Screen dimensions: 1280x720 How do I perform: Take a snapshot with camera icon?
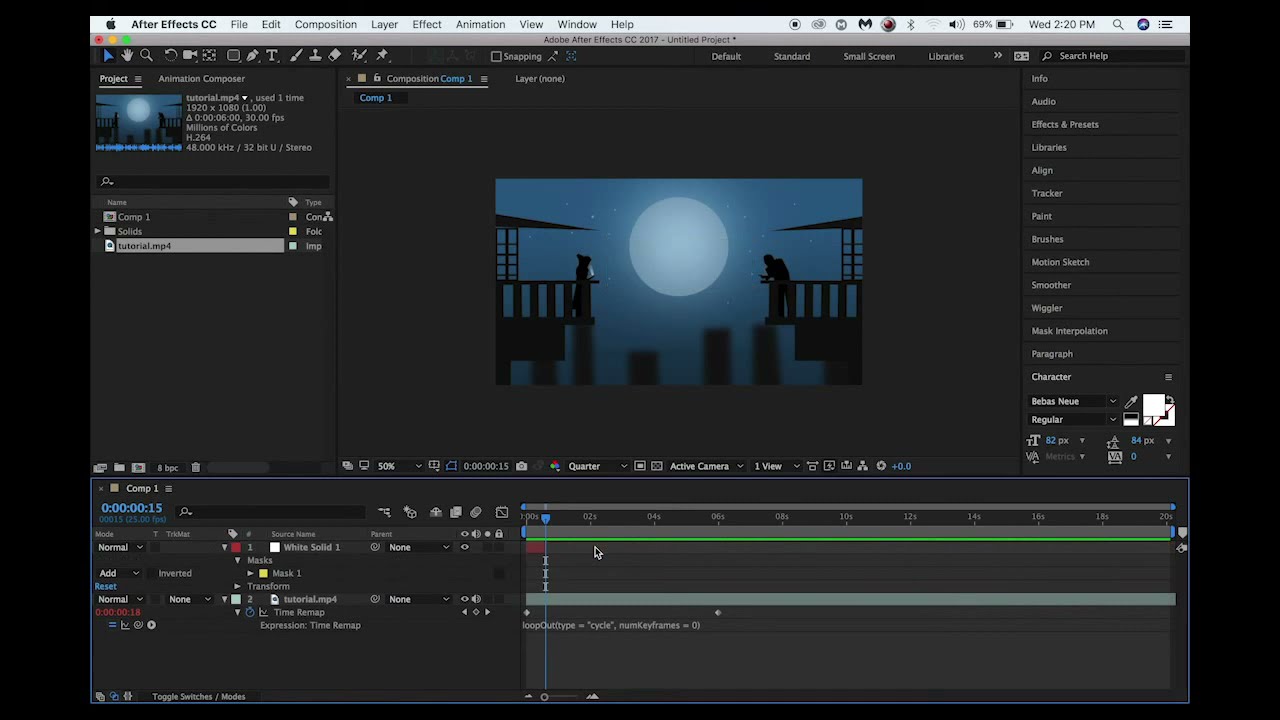(x=521, y=466)
